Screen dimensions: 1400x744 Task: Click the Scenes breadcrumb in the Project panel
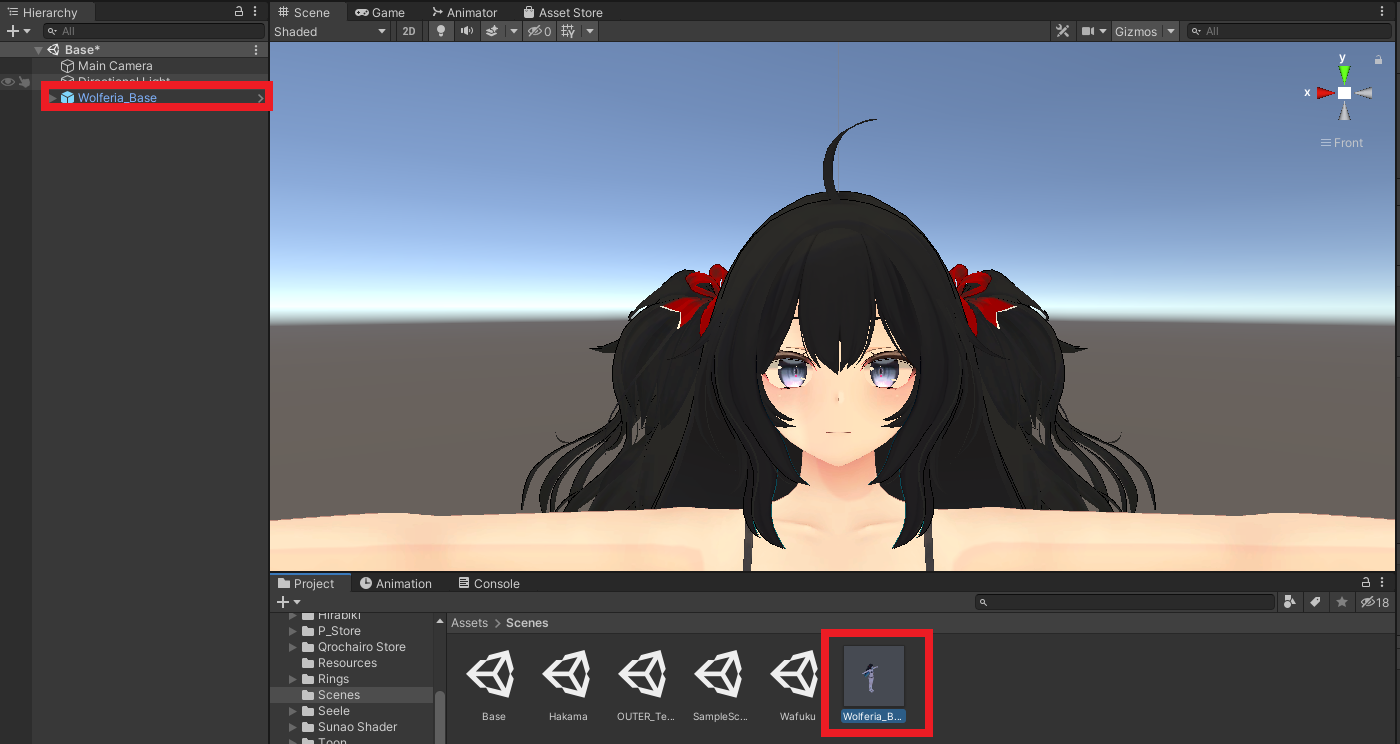pyautogui.click(x=527, y=622)
